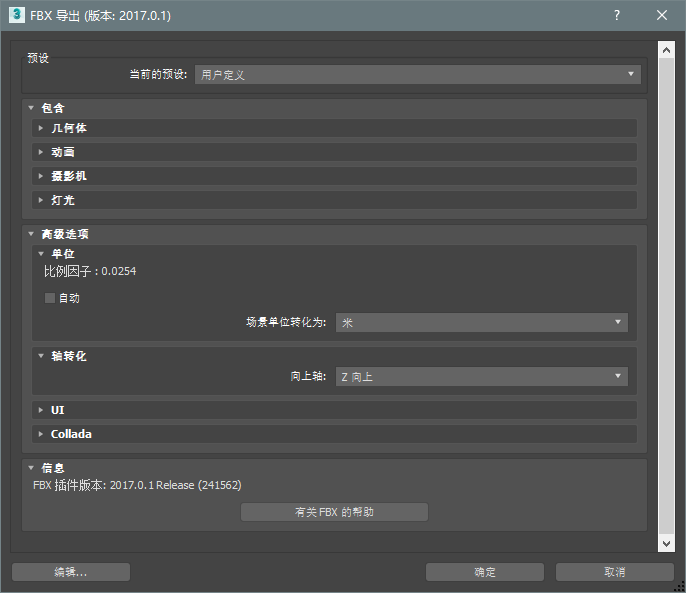Collapse the 高级选项 section
This screenshot has height=593, width=686.
tap(31, 234)
